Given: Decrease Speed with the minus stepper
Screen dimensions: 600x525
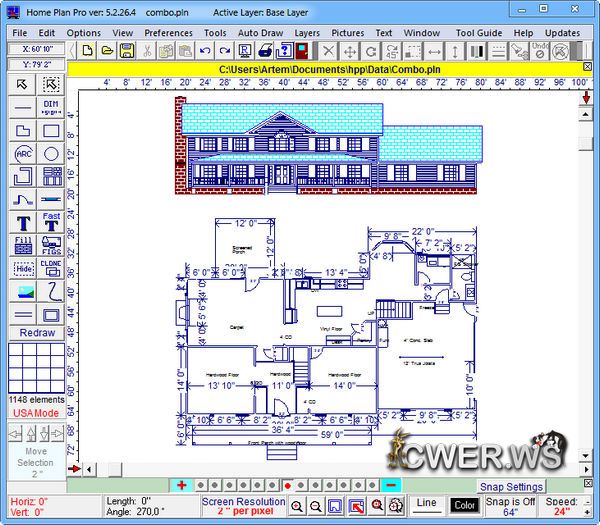Looking at the screenshot, I should point(587,501).
